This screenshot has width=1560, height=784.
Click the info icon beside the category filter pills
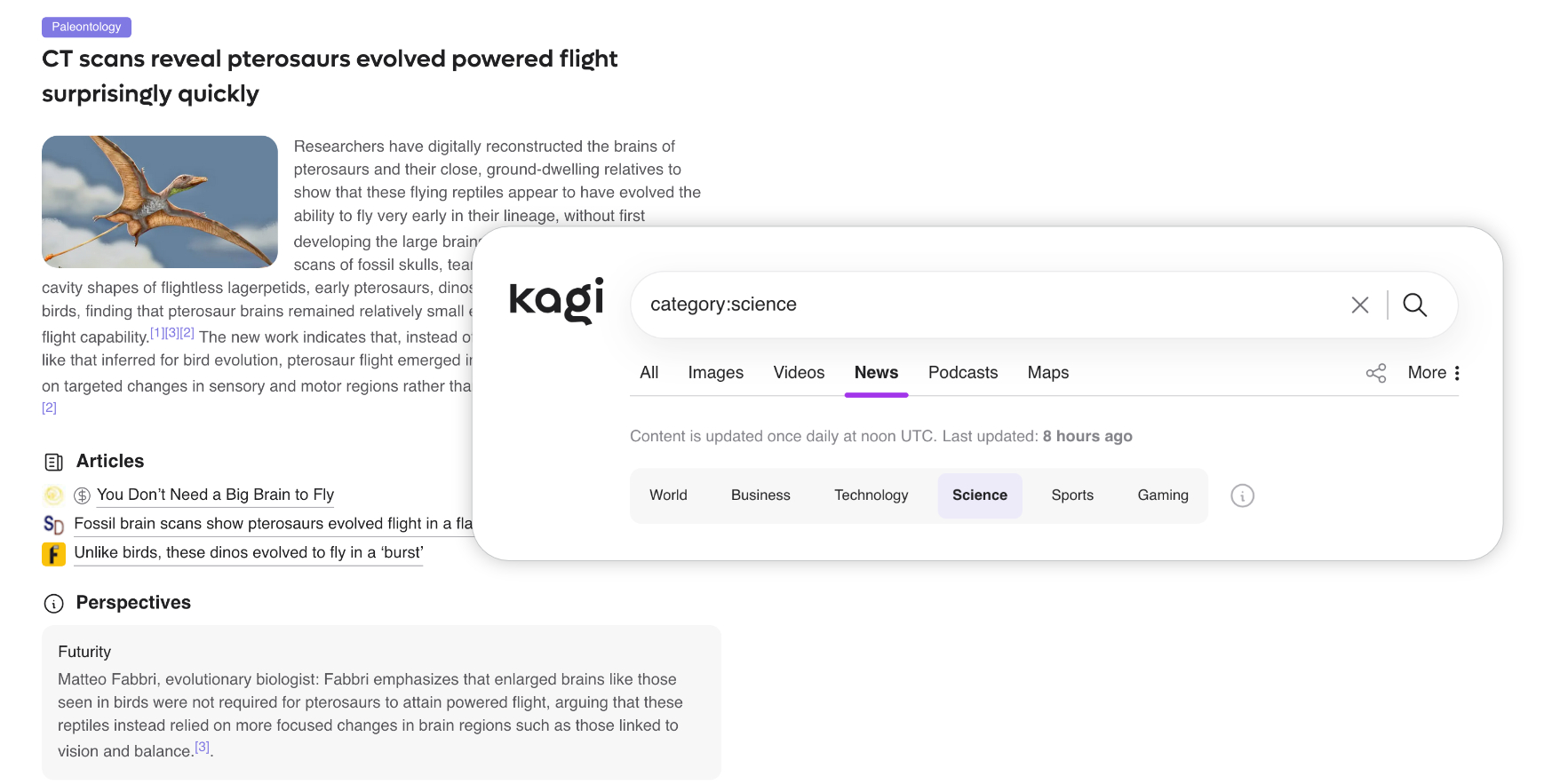(x=1242, y=495)
